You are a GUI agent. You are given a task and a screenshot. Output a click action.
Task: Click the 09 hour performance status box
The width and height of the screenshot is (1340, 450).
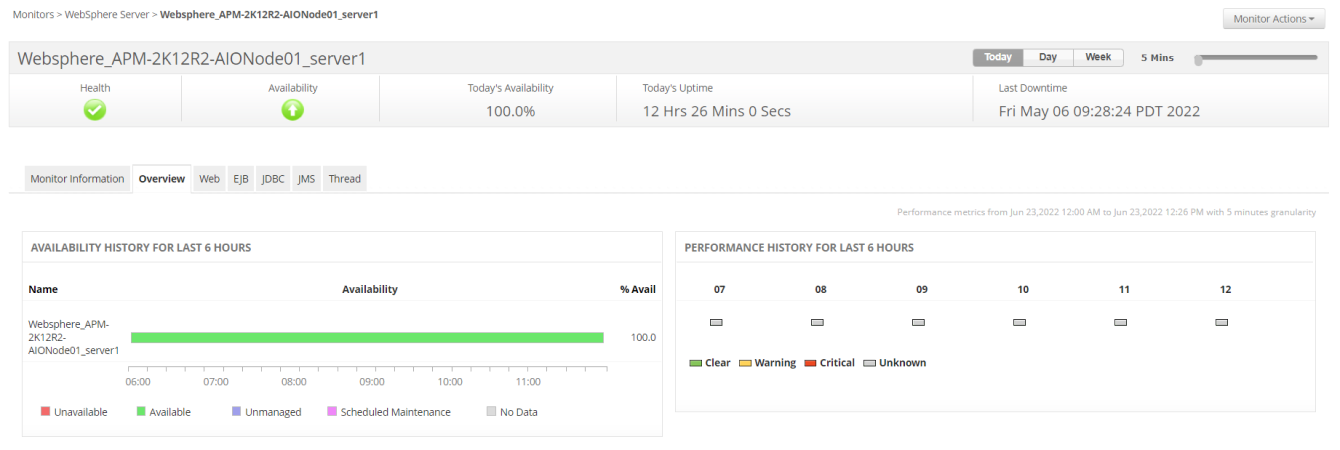click(918, 323)
